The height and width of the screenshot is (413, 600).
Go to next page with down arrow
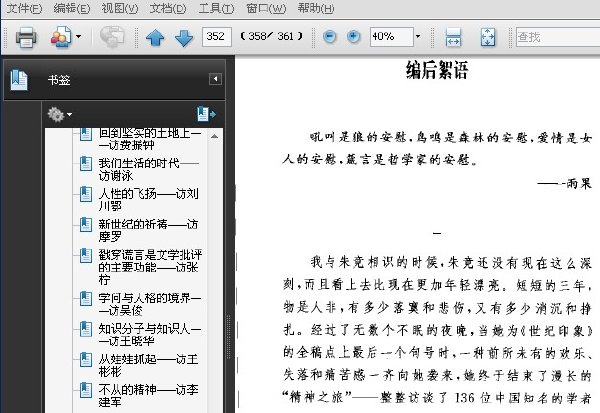click(x=184, y=38)
